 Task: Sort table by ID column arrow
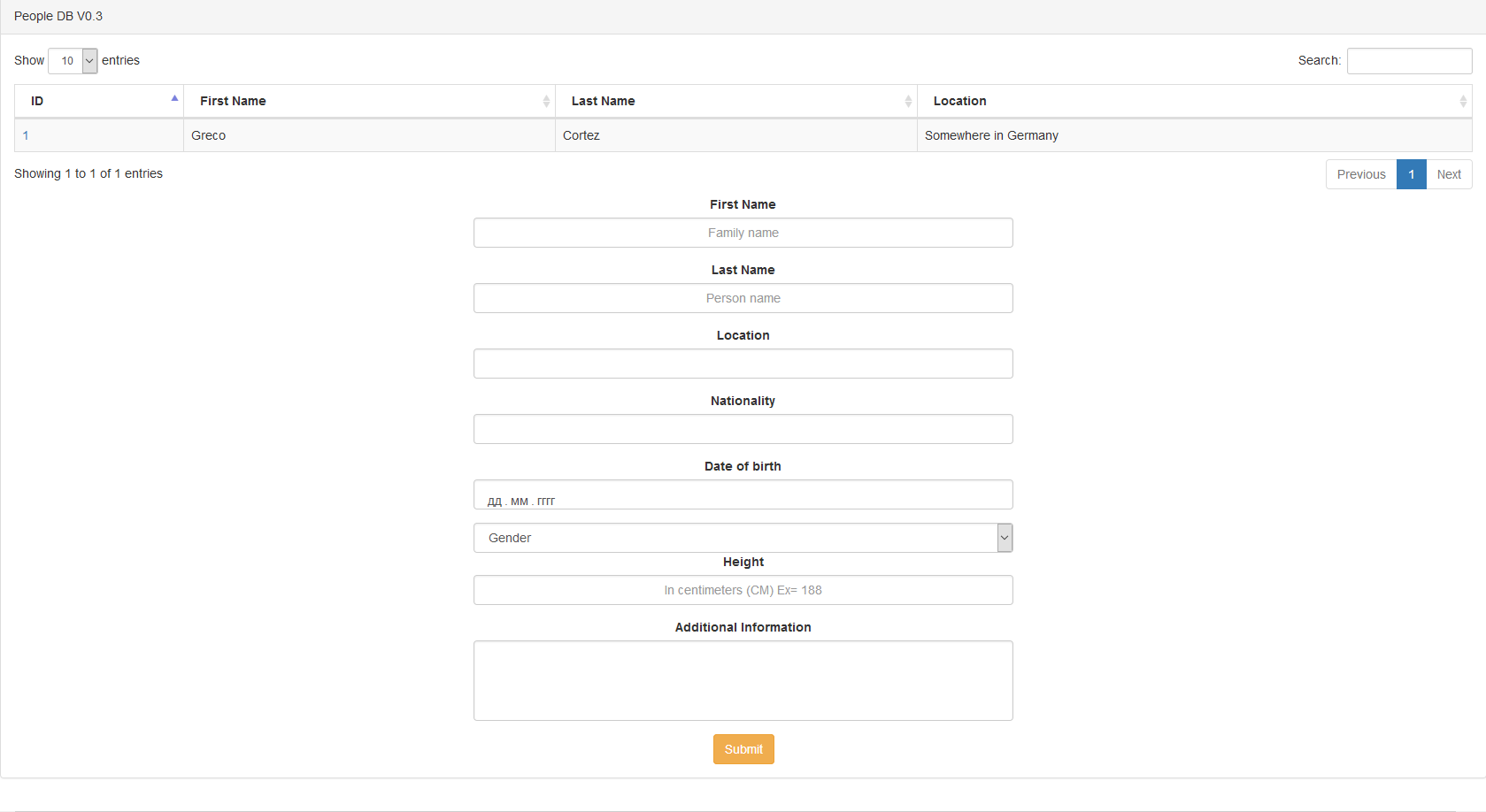(174, 99)
